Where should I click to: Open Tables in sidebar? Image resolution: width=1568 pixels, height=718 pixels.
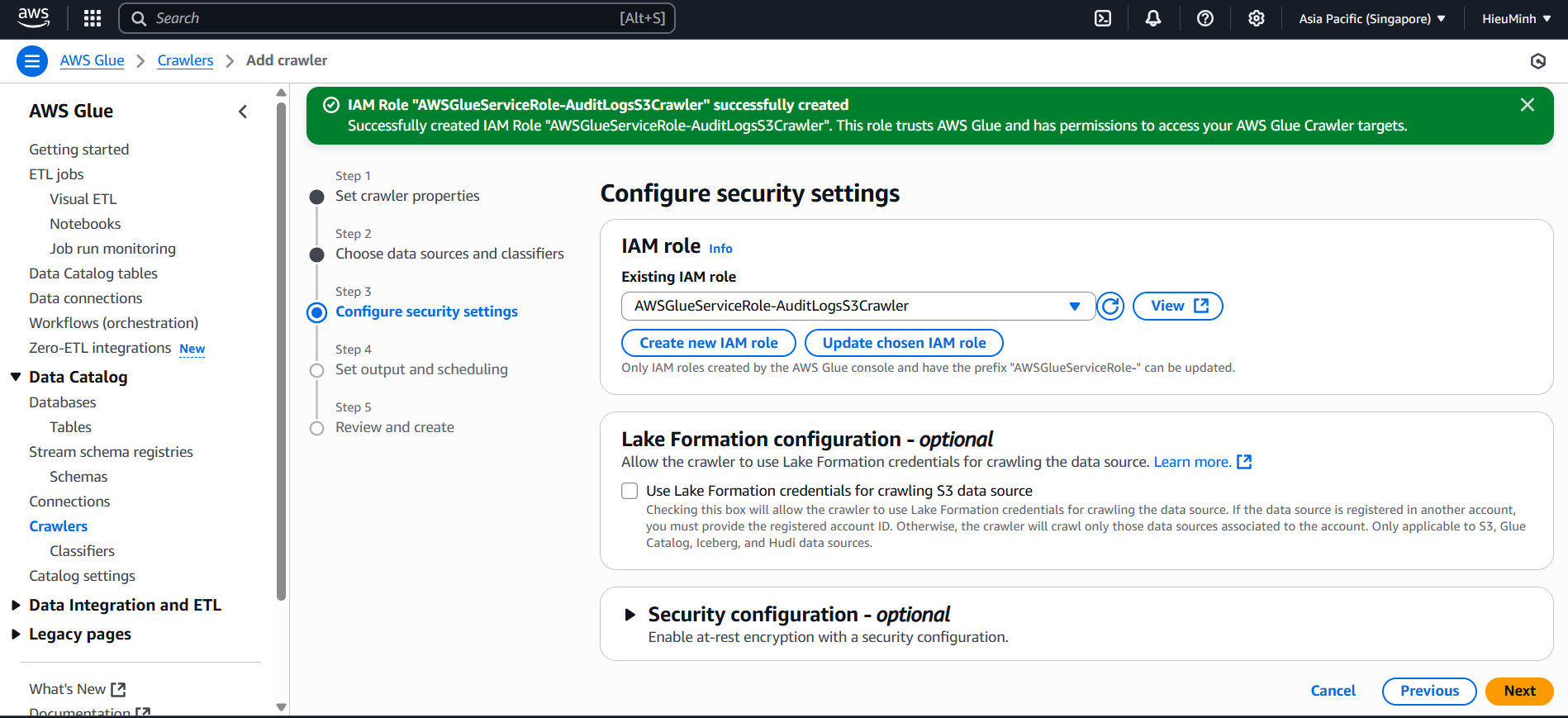[x=70, y=427]
